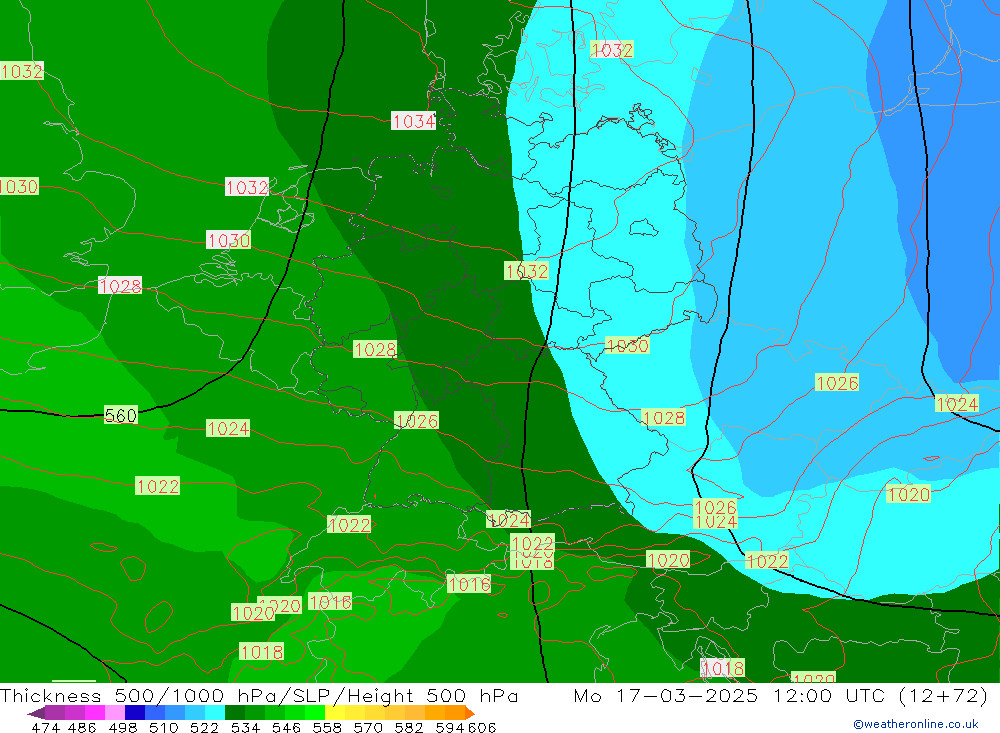The width and height of the screenshot is (1000, 733).
Task: Click the 1030 label inside the cyan region
Action: [627, 345]
